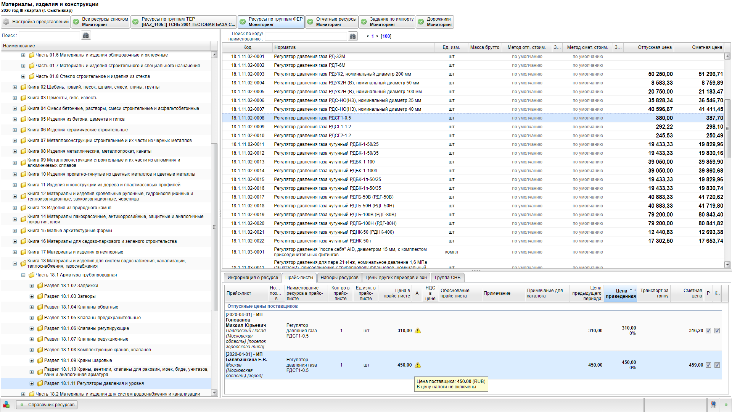This screenshot has height=412, width=732.
Task: Open 'Ресурсы в группах ТЕР' view
Action: [x=183, y=22]
